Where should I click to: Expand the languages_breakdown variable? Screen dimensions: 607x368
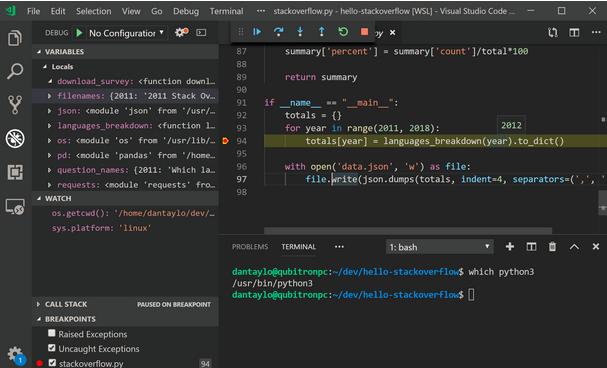50,126
